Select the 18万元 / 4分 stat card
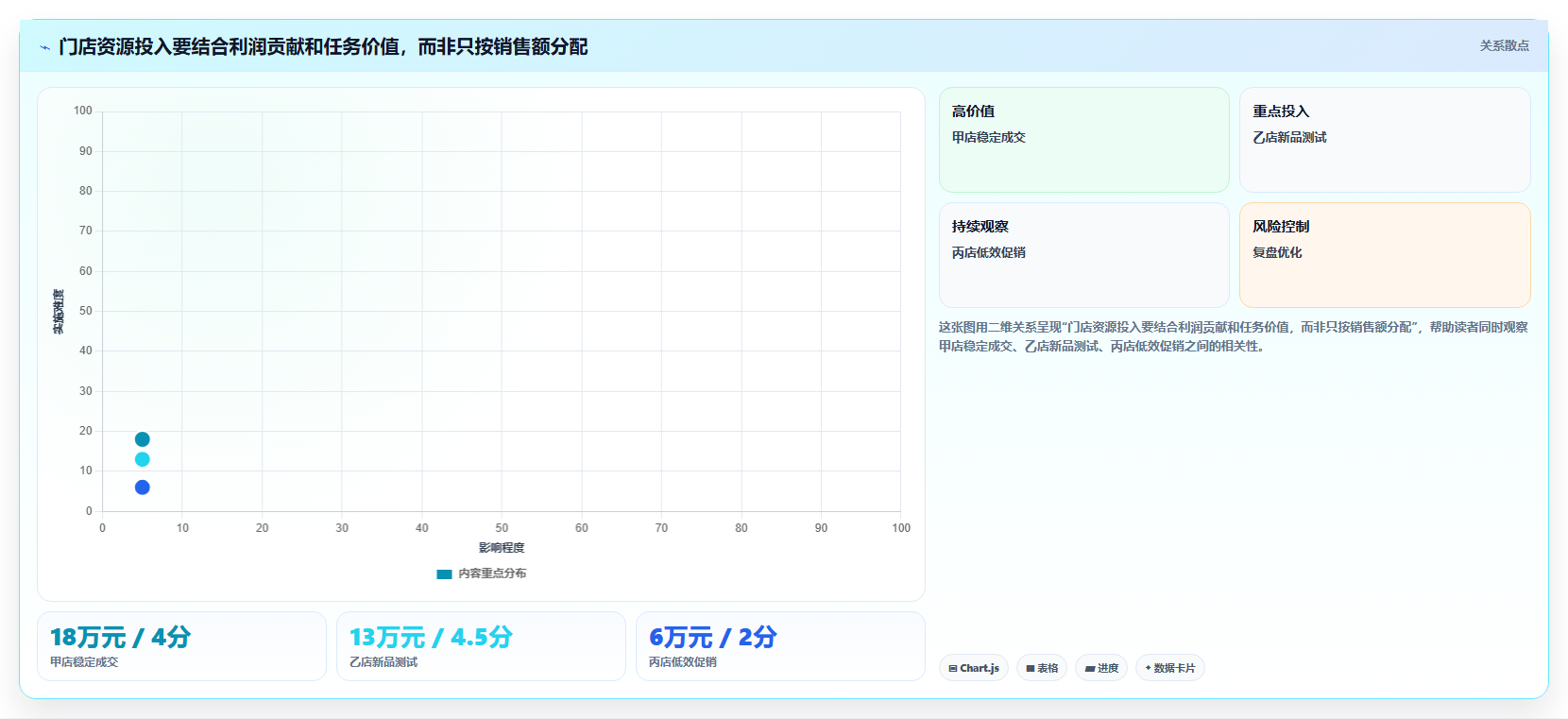Viewport: 1568px width, 719px height. click(181, 646)
